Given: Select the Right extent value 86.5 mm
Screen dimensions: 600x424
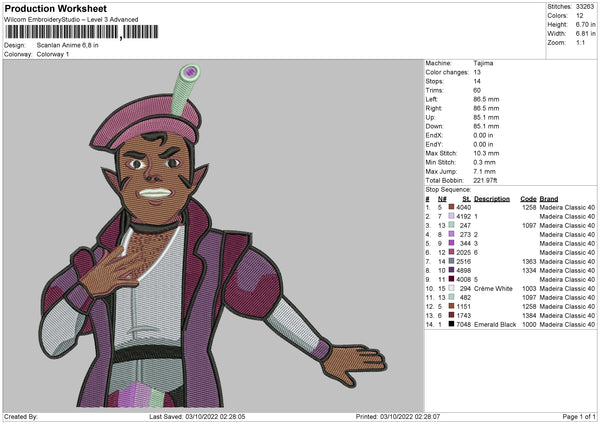Looking at the screenshot, I should (x=486, y=108).
